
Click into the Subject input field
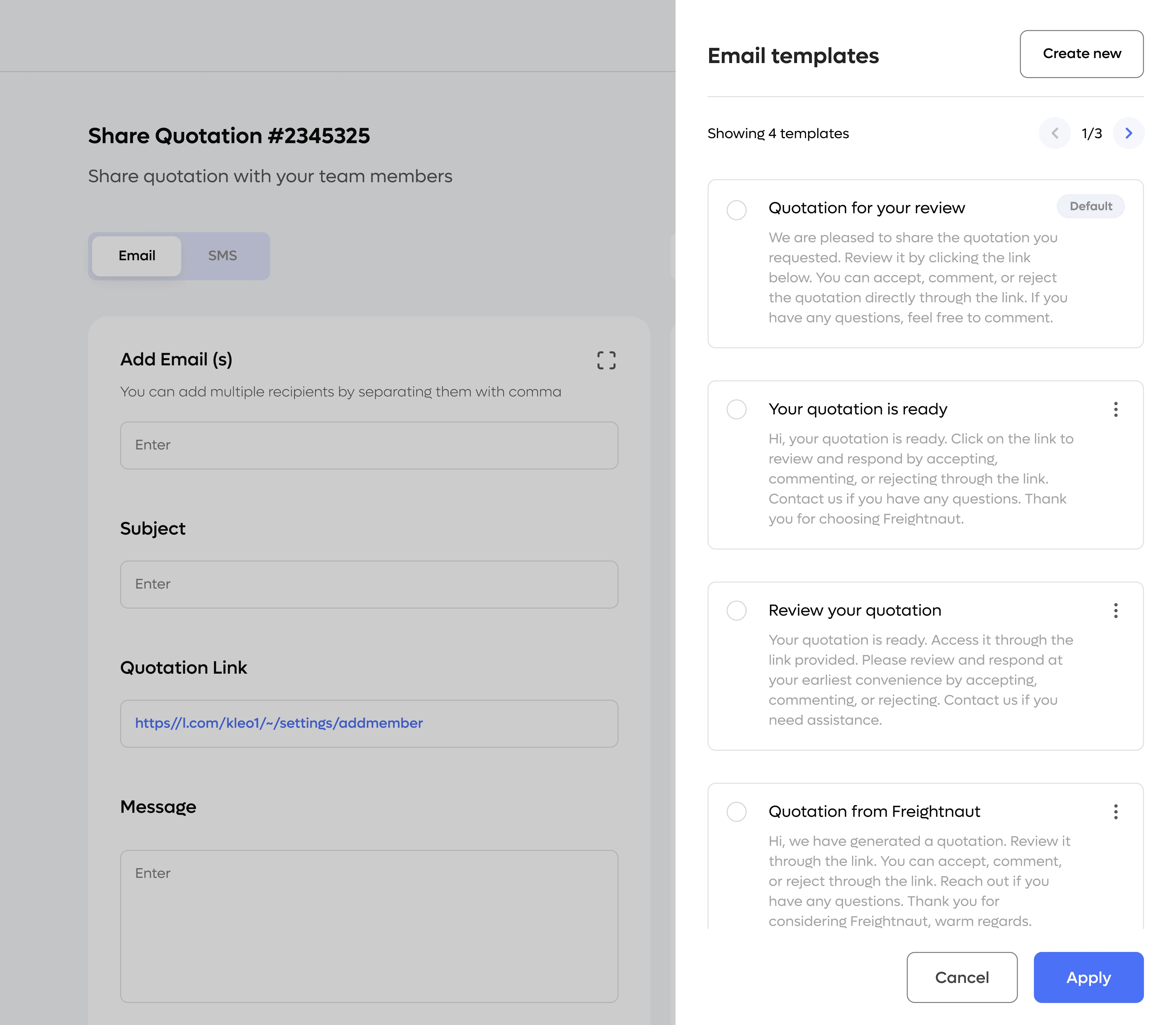[369, 584]
